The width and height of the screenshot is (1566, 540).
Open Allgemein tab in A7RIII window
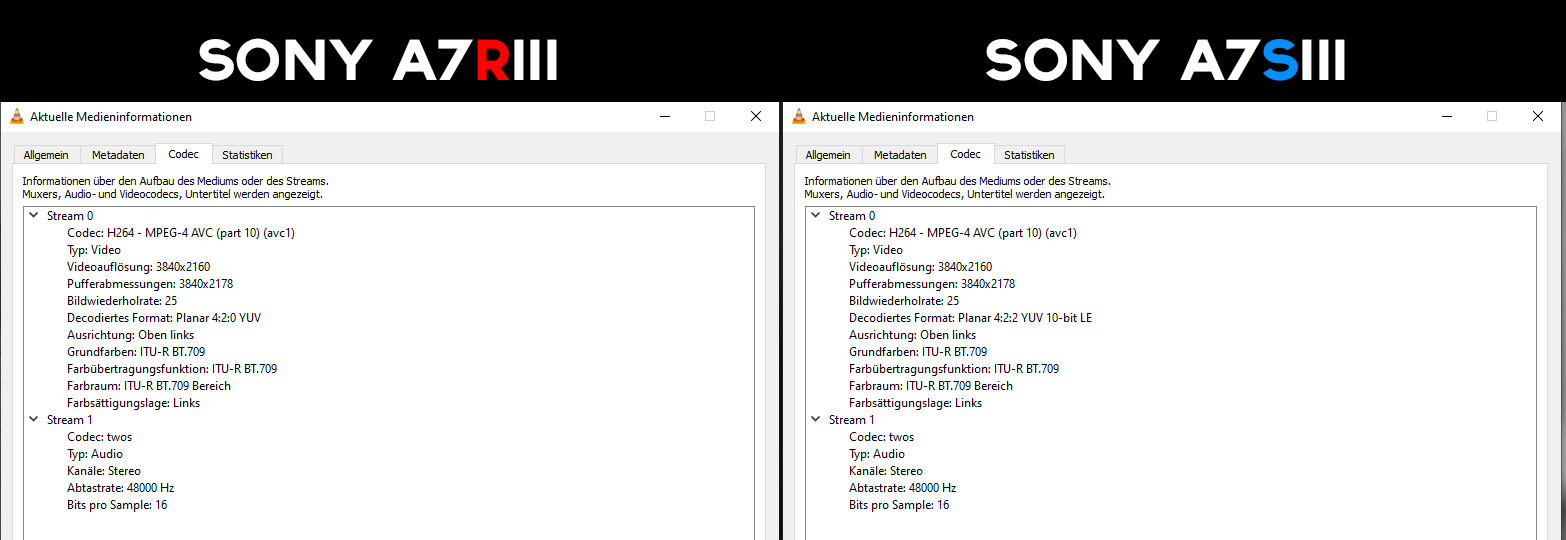[47, 155]
